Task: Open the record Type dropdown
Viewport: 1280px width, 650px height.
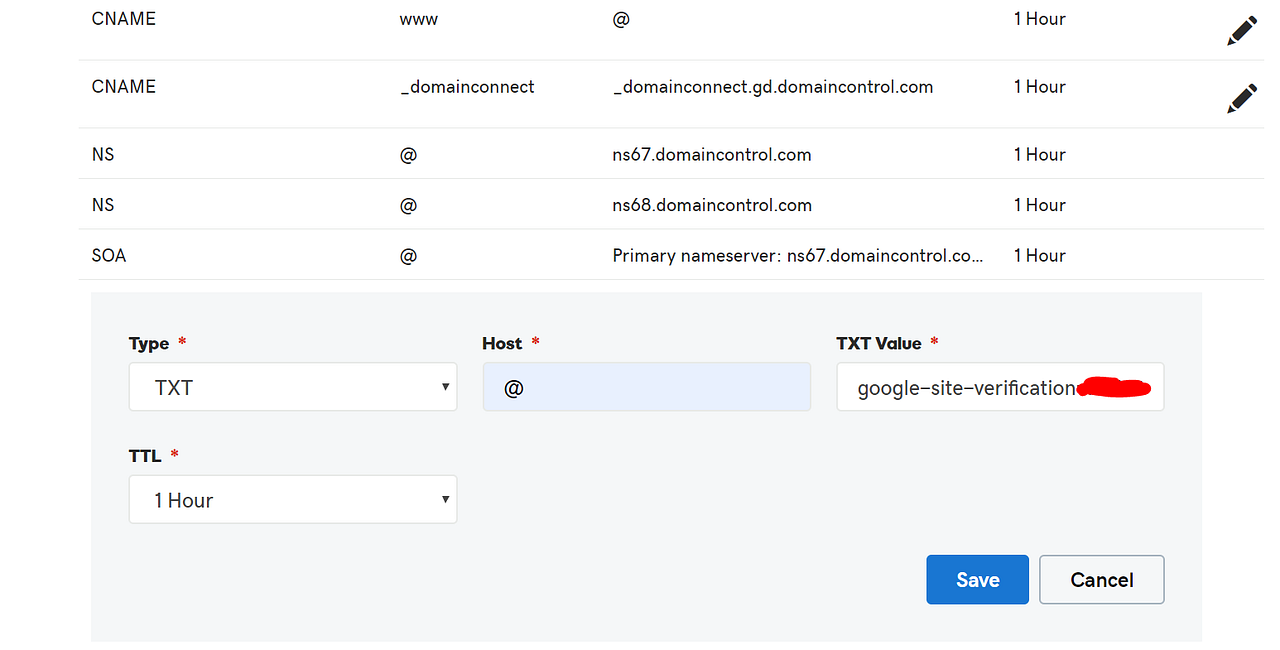Action: 293,387
